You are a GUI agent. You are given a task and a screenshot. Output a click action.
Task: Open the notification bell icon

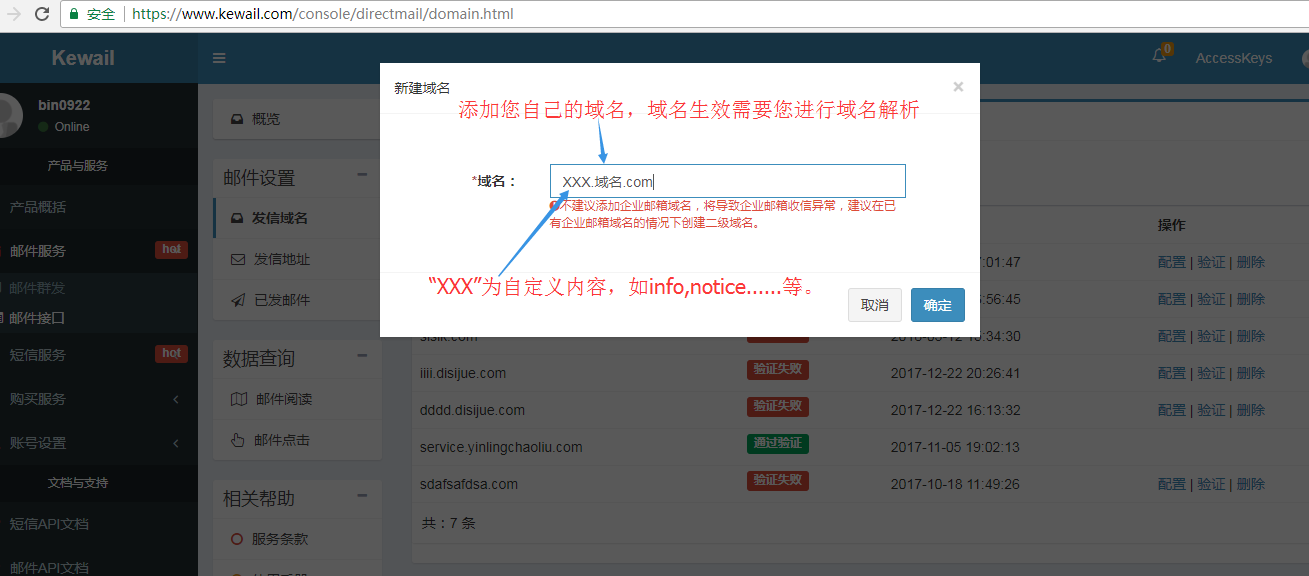coord(1160,56)
